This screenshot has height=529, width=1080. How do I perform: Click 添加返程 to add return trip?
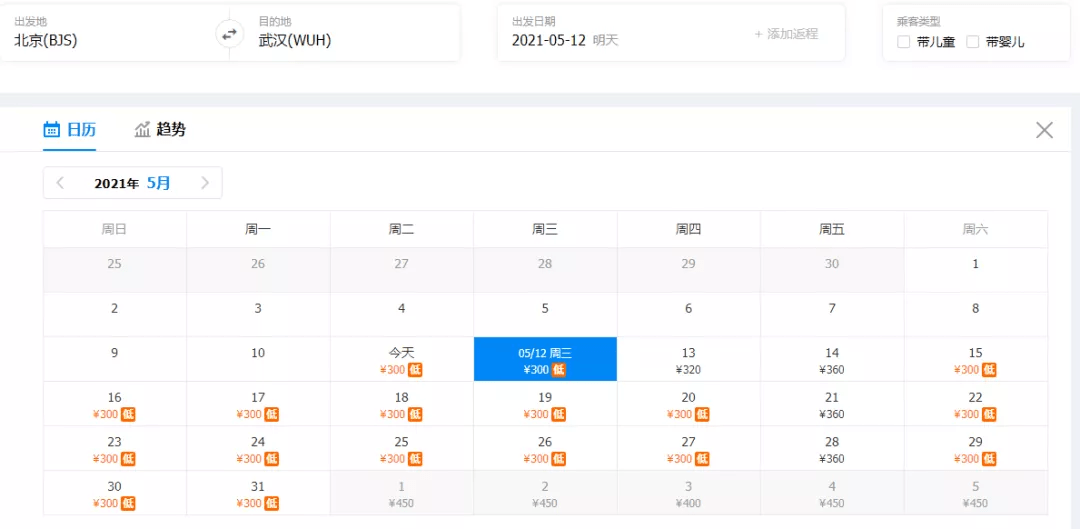[x=786, y=34]
